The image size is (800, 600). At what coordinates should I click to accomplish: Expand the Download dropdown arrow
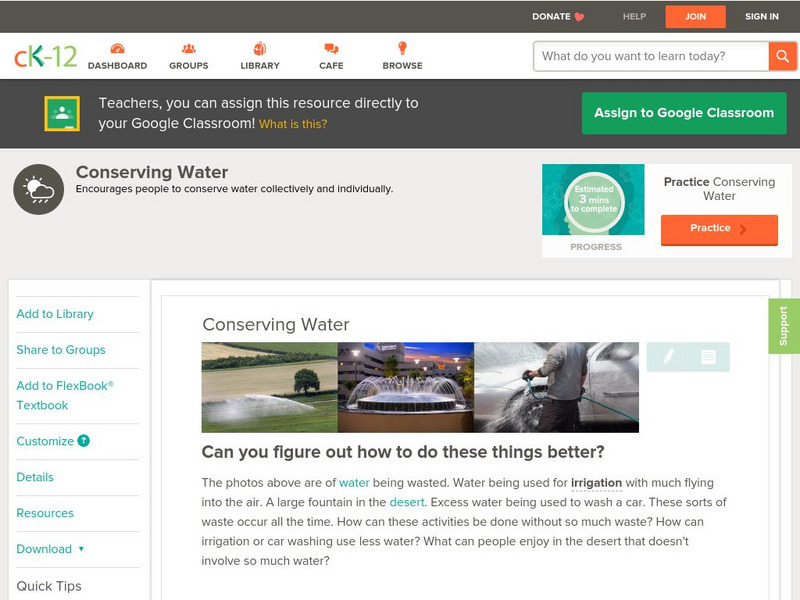click(81, 549)
